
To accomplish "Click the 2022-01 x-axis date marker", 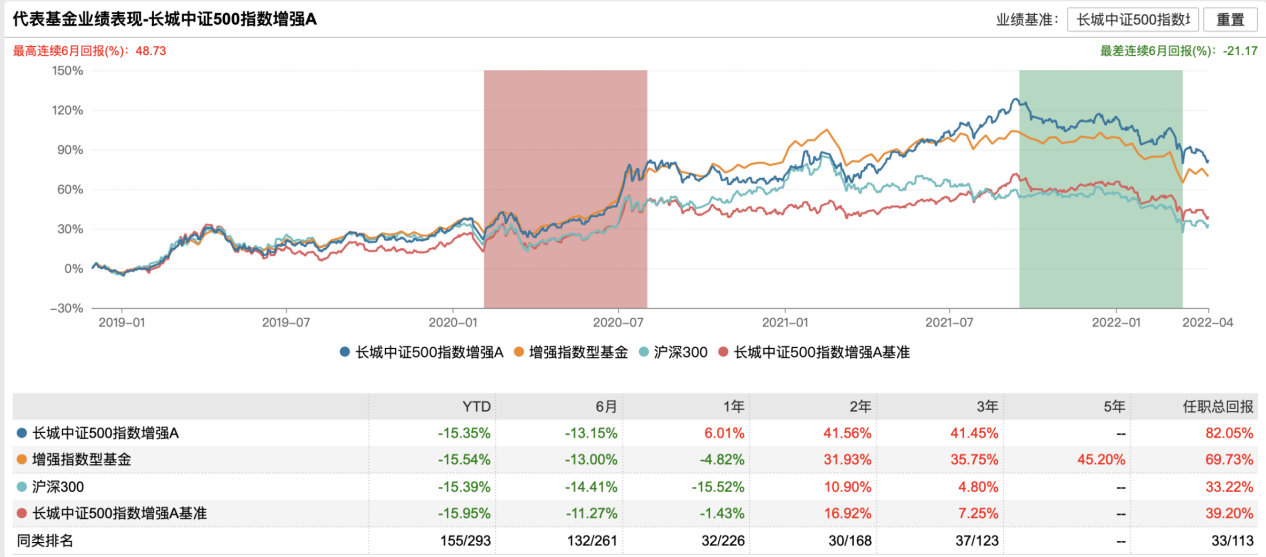I will [x=1116, y=323].
